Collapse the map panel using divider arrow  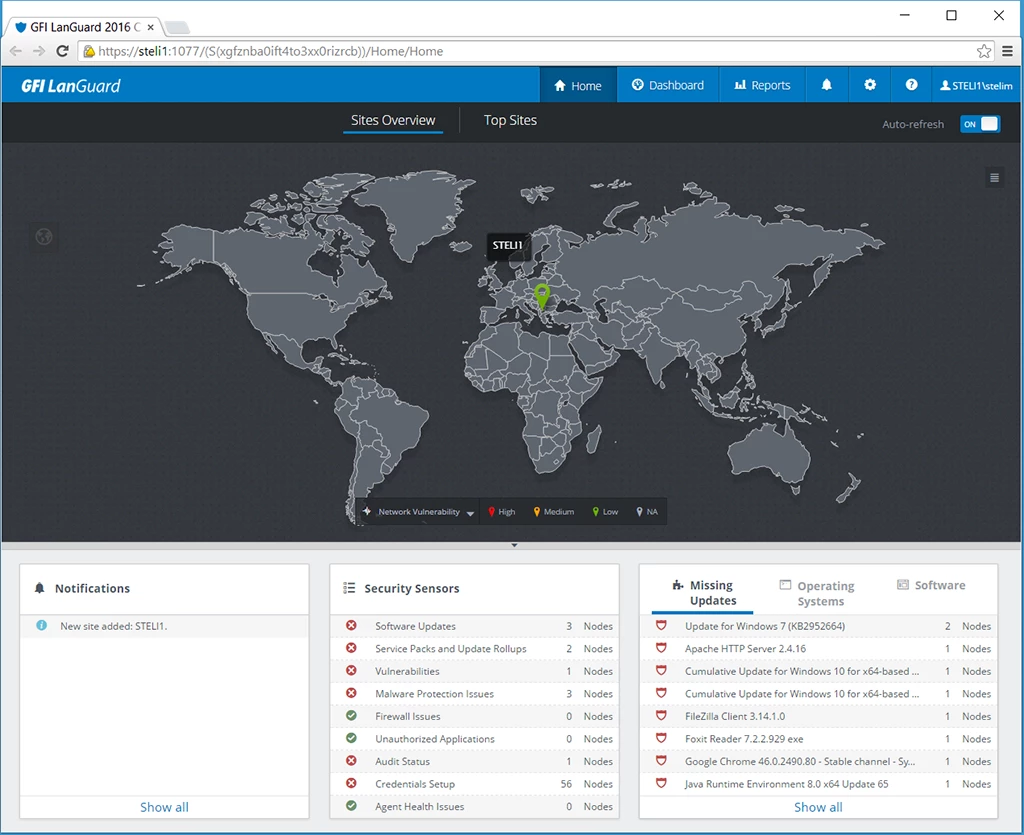coord(514,546)
